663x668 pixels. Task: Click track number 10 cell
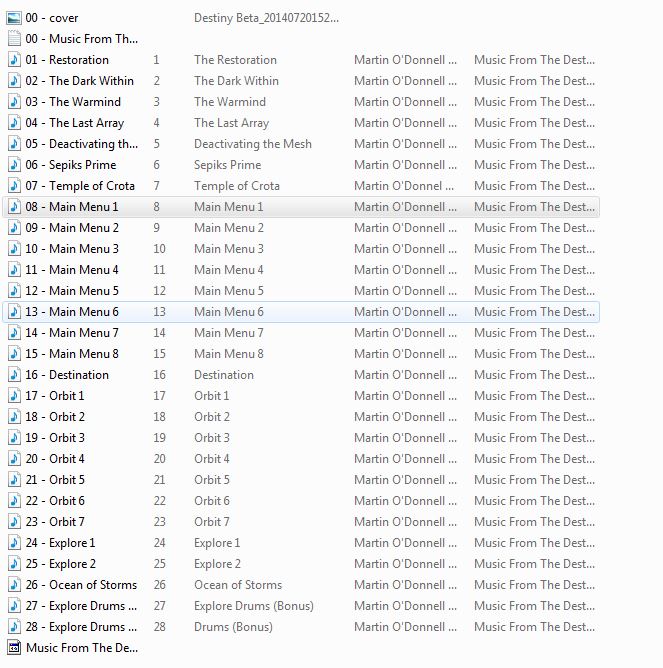[159, 249]
